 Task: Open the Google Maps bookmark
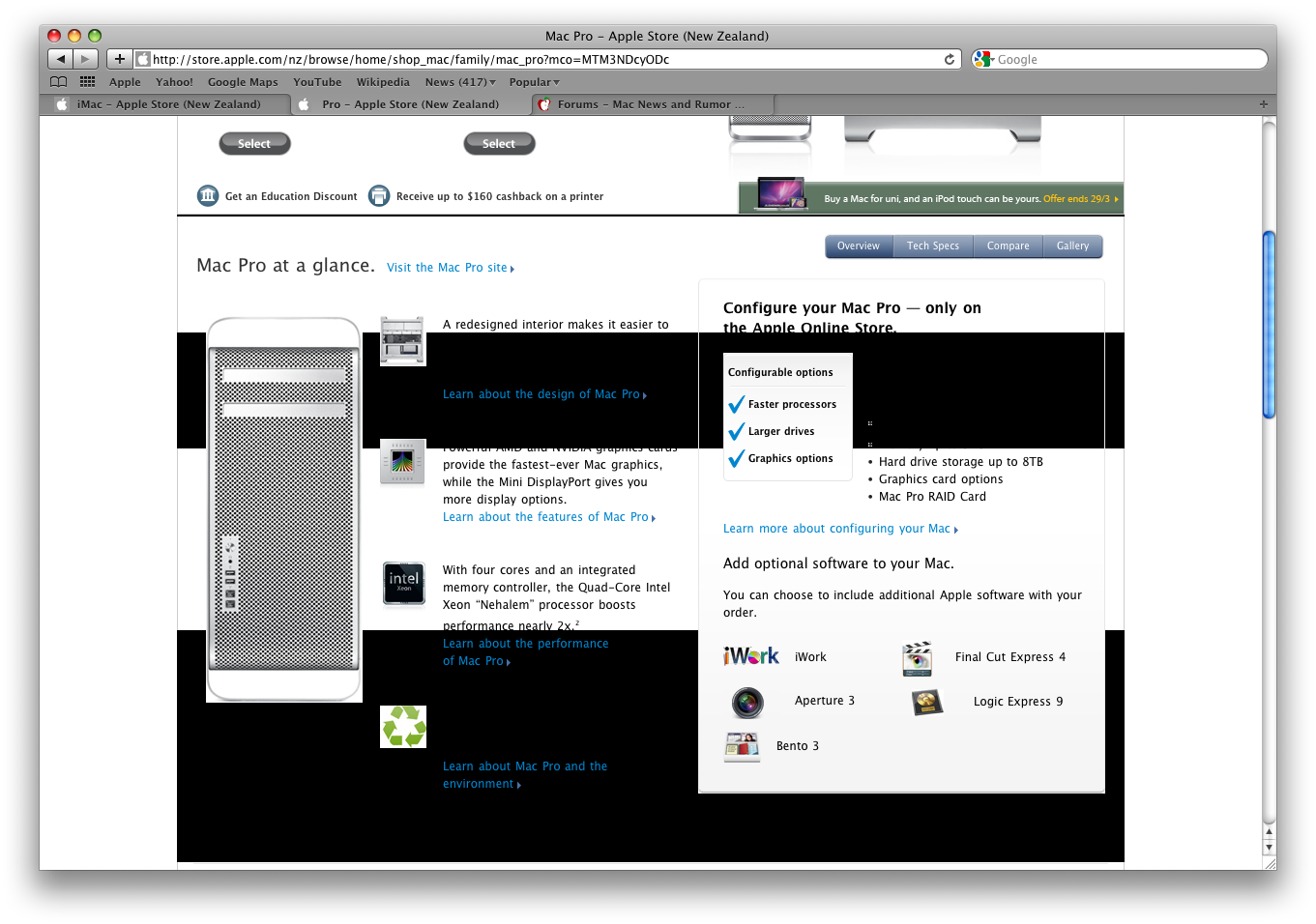pos(243,82)
